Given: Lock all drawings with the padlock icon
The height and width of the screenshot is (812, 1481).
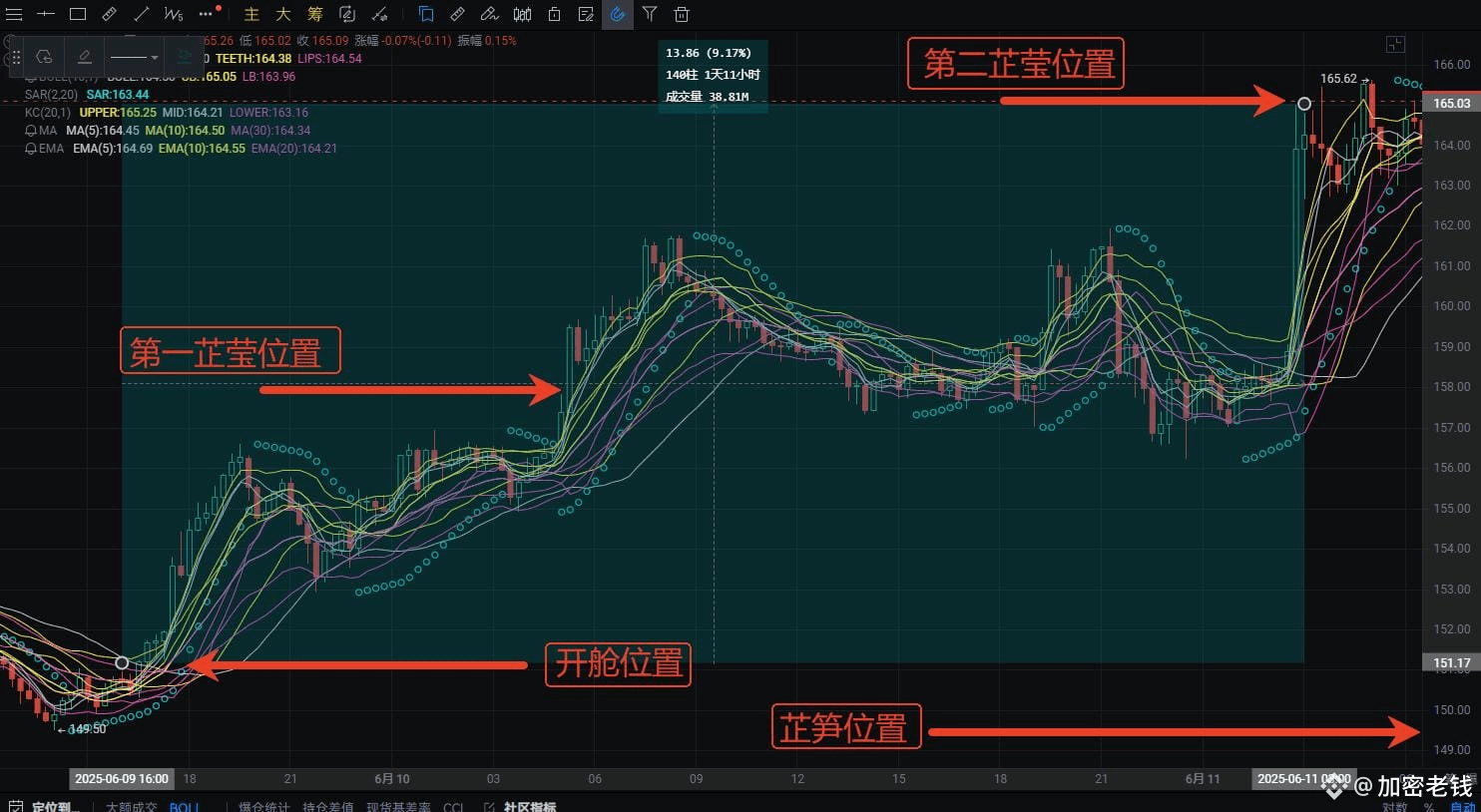Looking at the screenshot, I should [554, 14].
